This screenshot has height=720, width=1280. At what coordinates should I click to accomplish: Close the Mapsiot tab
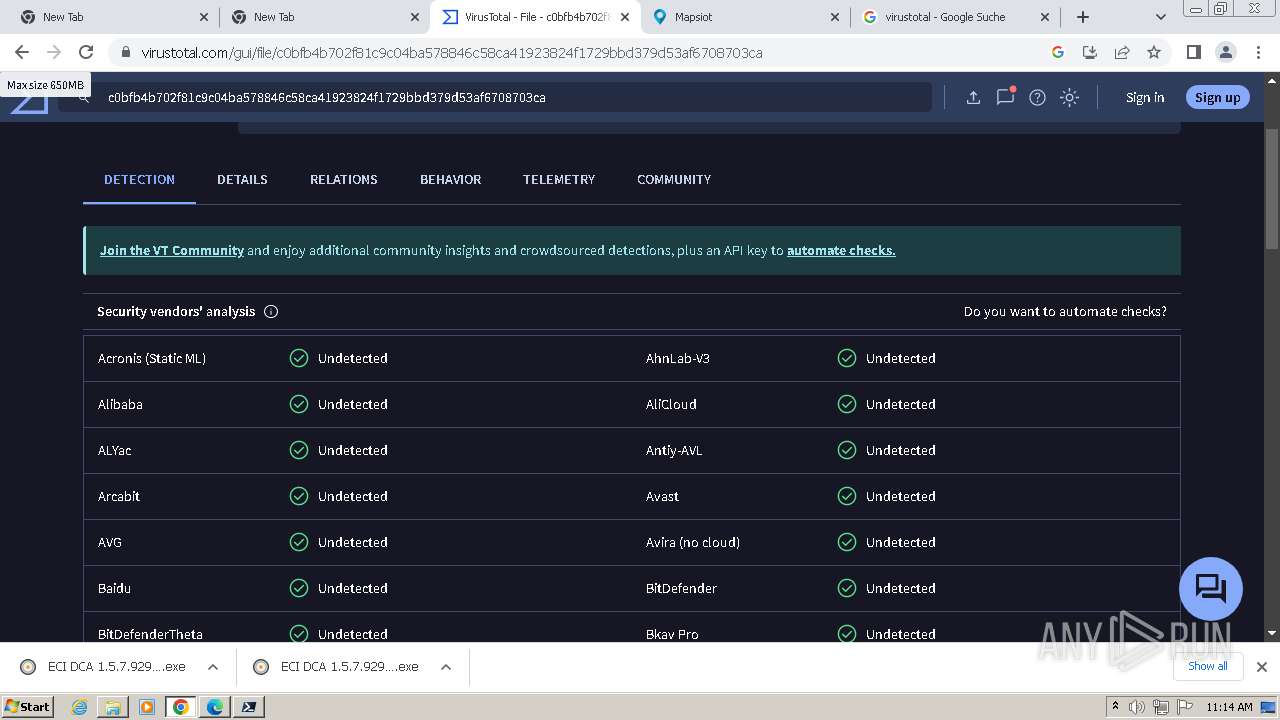pos(835,17)
